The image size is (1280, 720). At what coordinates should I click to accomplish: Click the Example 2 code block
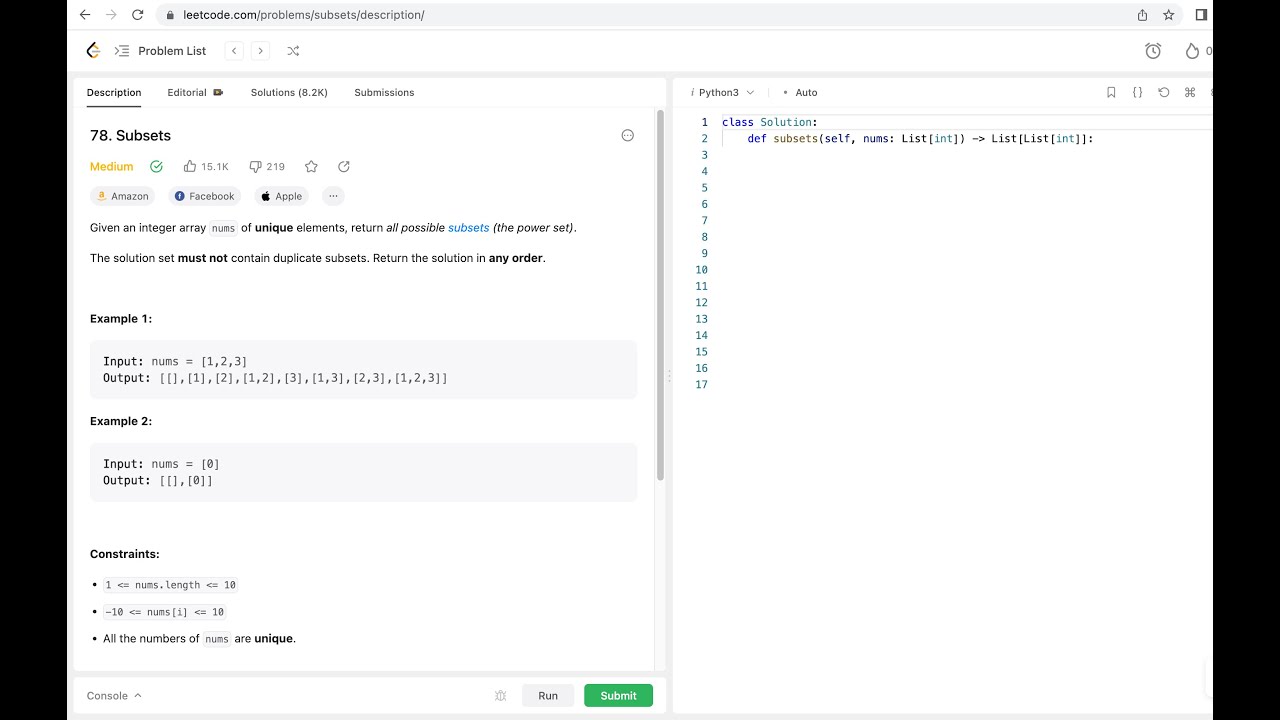coord(363,472)
